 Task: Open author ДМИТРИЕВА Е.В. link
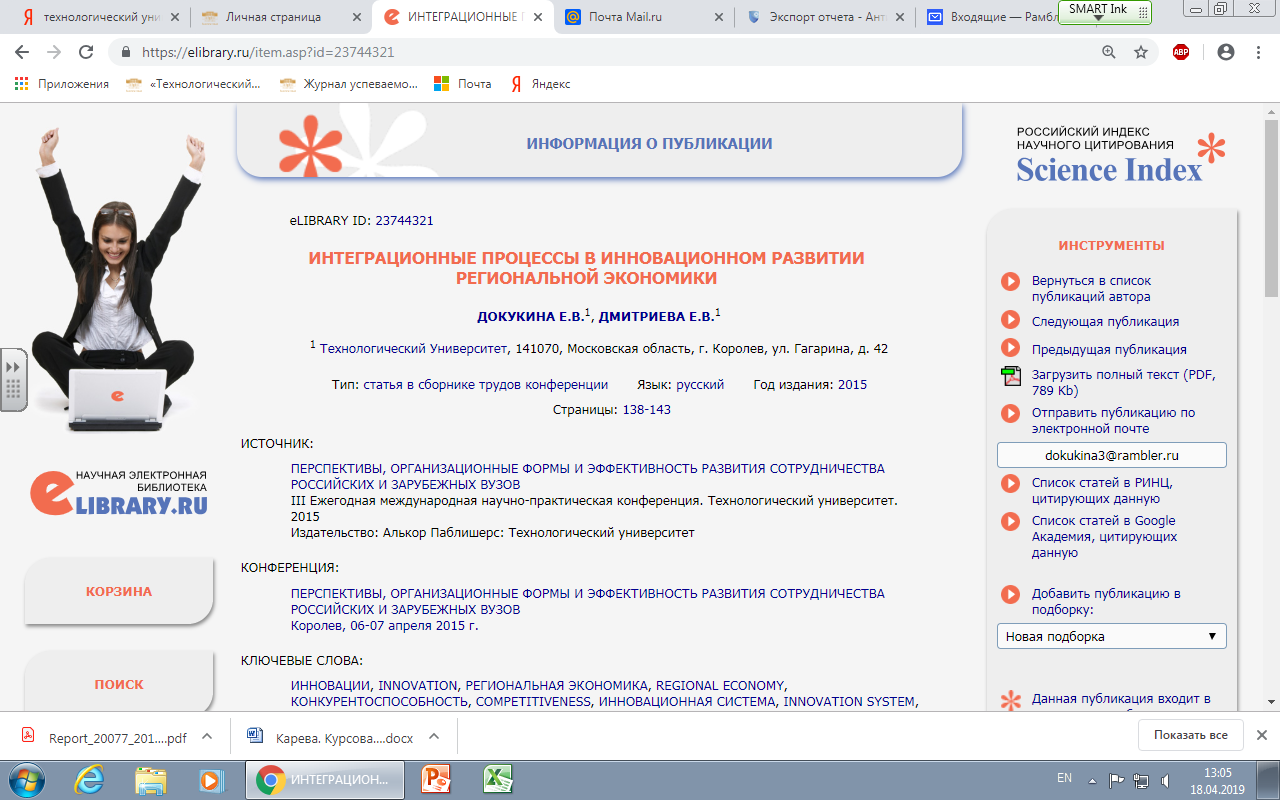[656, 317]
